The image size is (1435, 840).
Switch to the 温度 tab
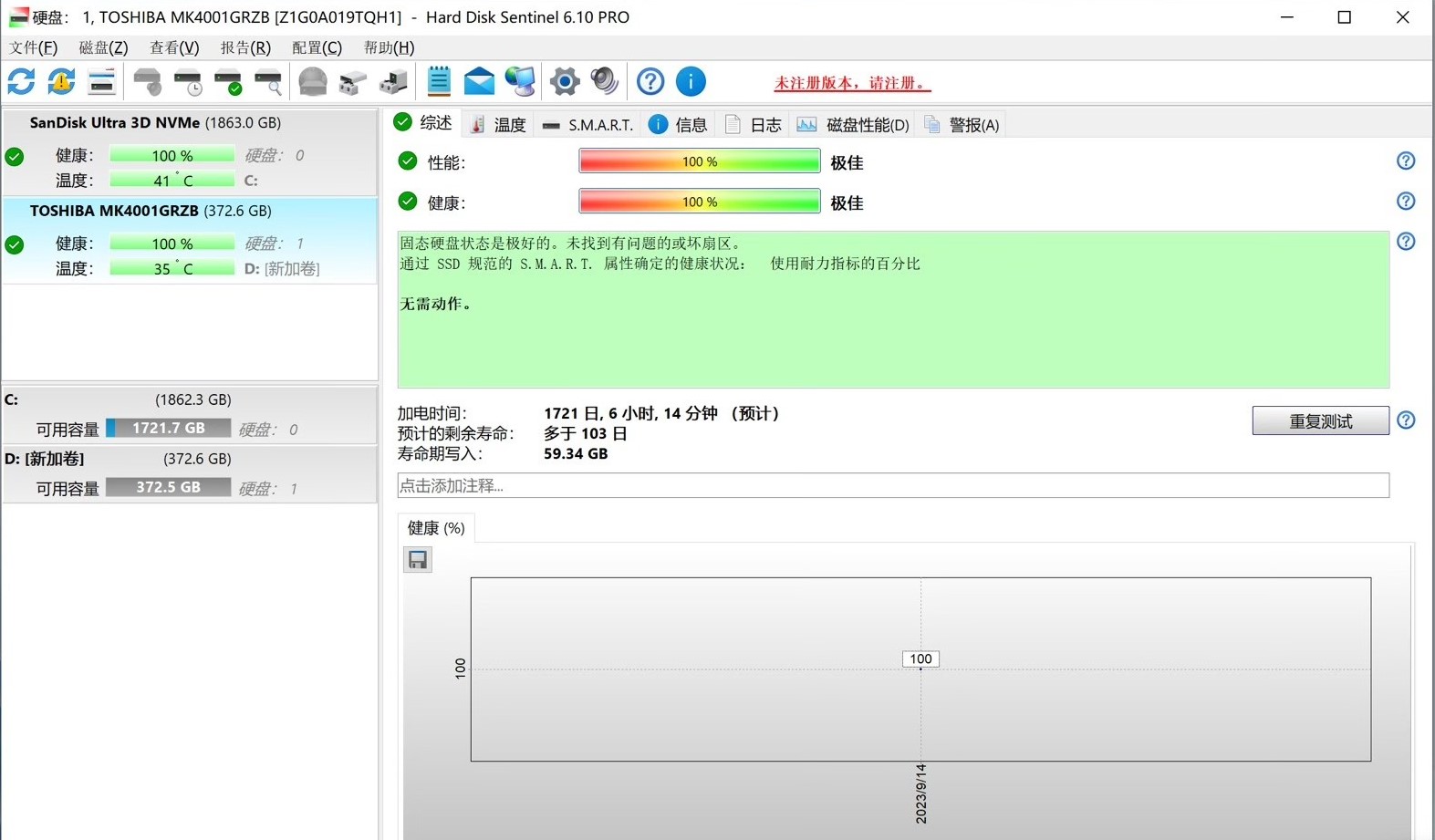498,125
